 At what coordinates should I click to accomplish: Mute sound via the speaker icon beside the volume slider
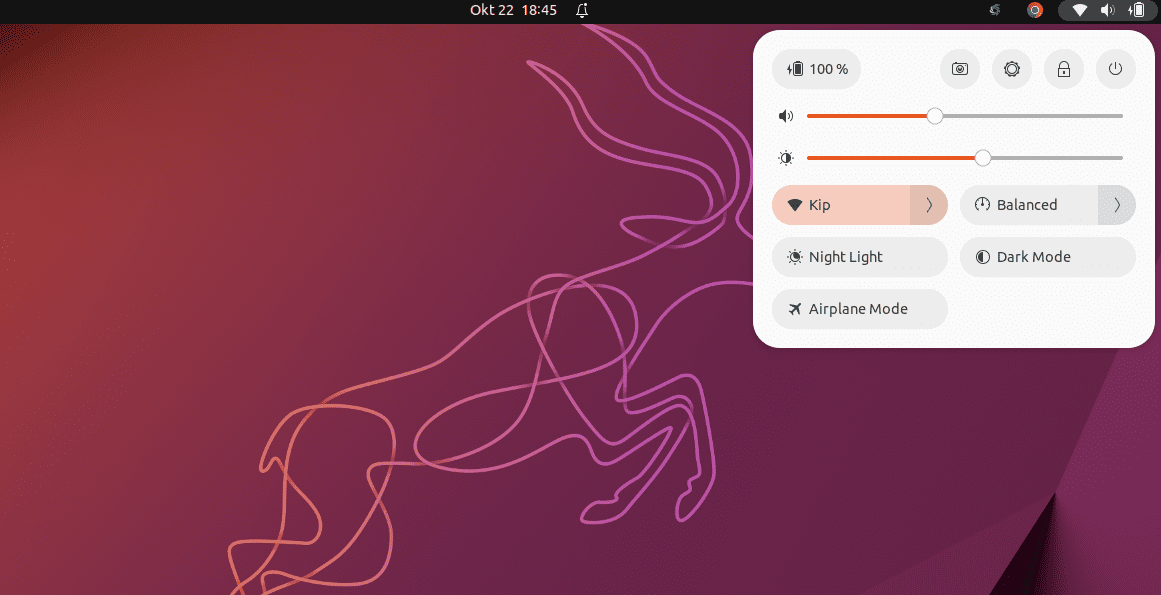click(786, 116)
